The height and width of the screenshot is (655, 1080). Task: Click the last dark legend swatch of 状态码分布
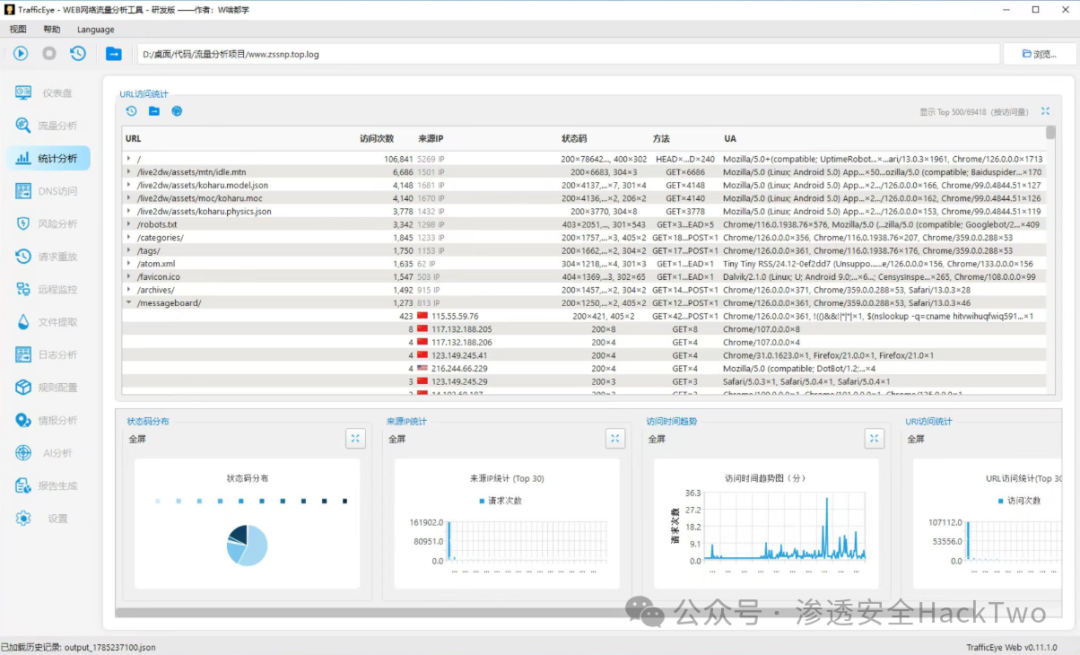[345, 501]
